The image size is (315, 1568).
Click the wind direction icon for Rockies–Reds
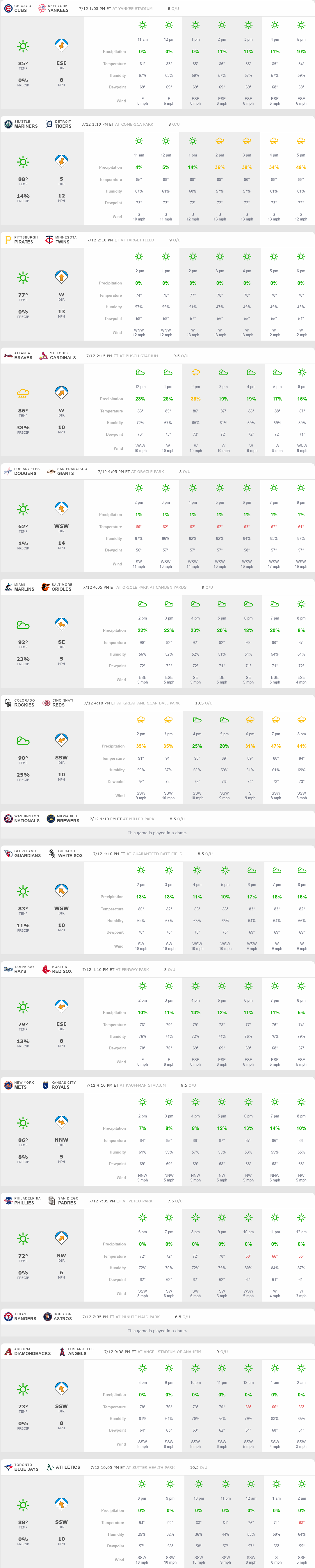click(x=62, y=740)
